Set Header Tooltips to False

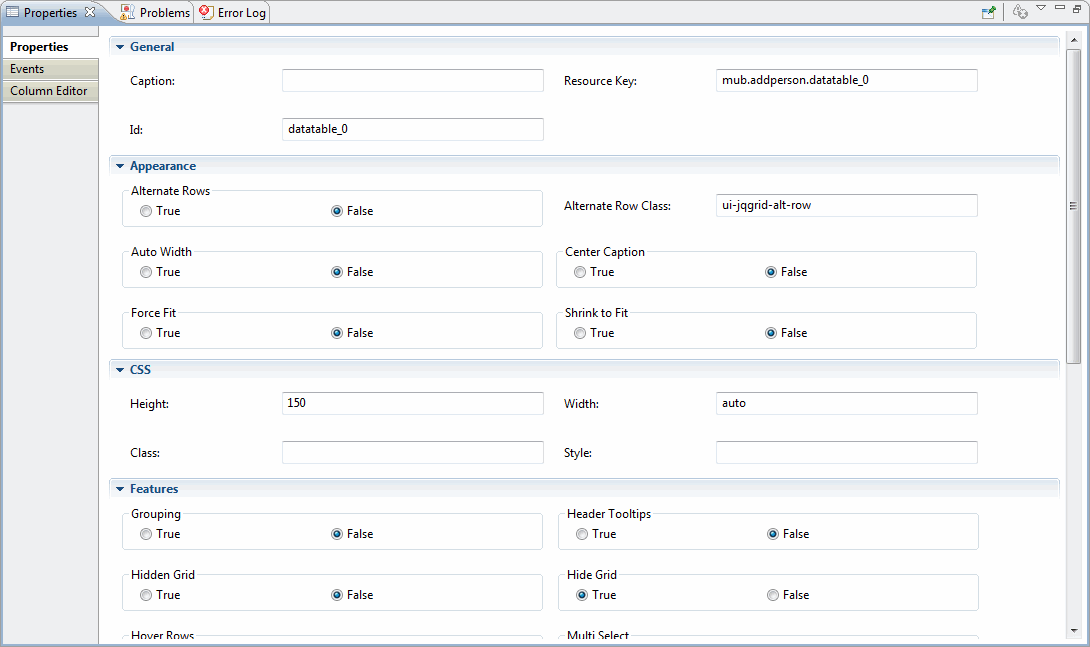pyautogui.click(x=773, y=534)
